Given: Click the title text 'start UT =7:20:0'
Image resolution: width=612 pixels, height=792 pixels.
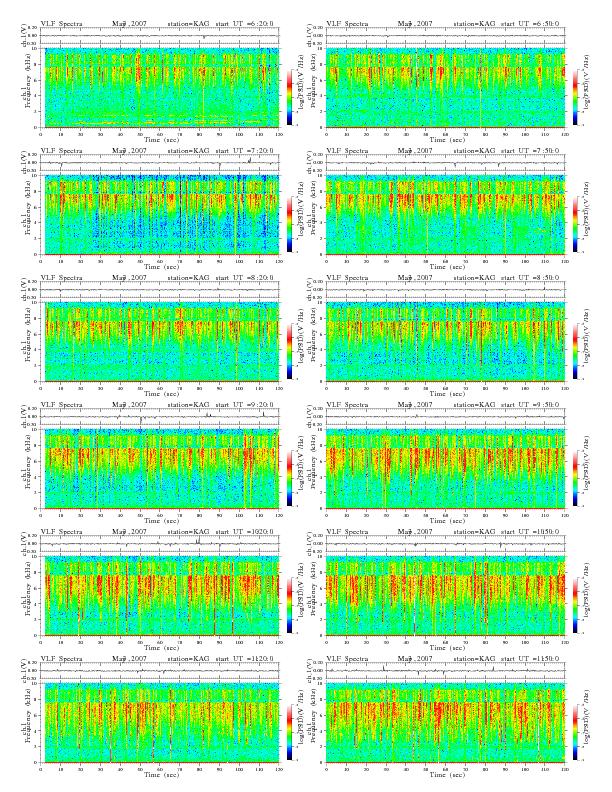Looking at the screenshot, I should [x=245, y=151].
